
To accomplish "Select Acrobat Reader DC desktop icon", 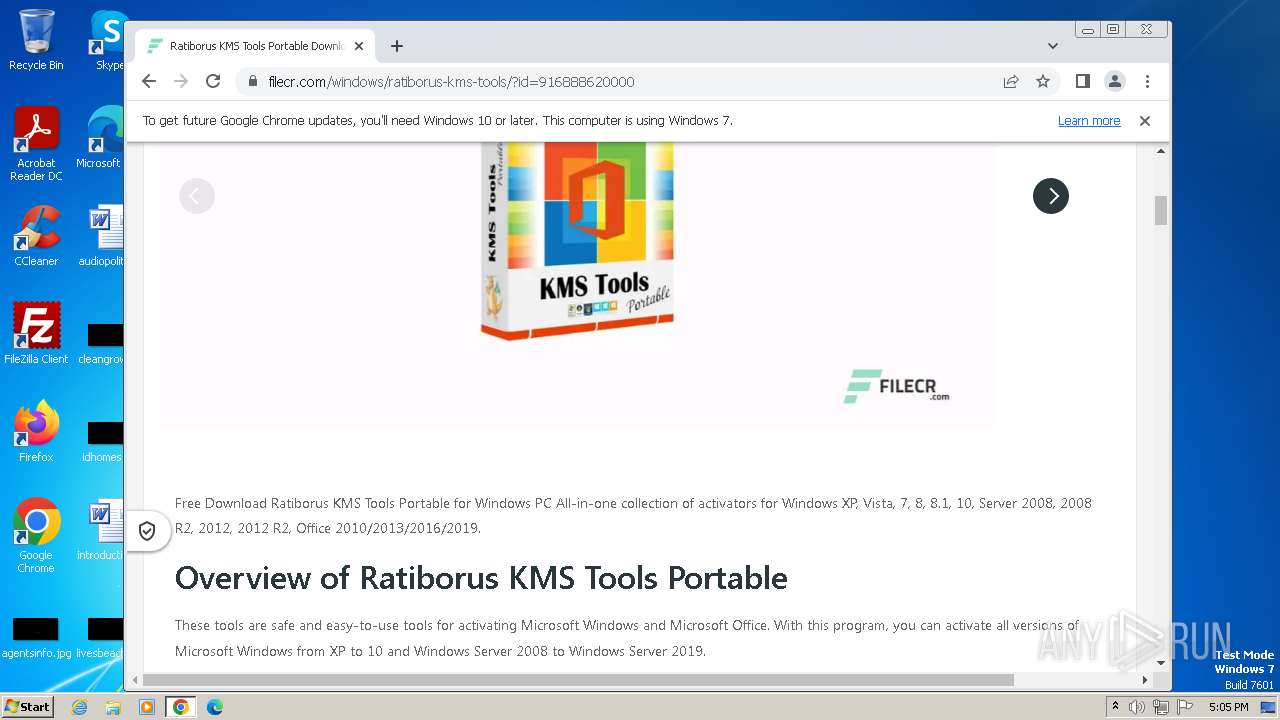I will pyautogui.click(x=36, y=144).
